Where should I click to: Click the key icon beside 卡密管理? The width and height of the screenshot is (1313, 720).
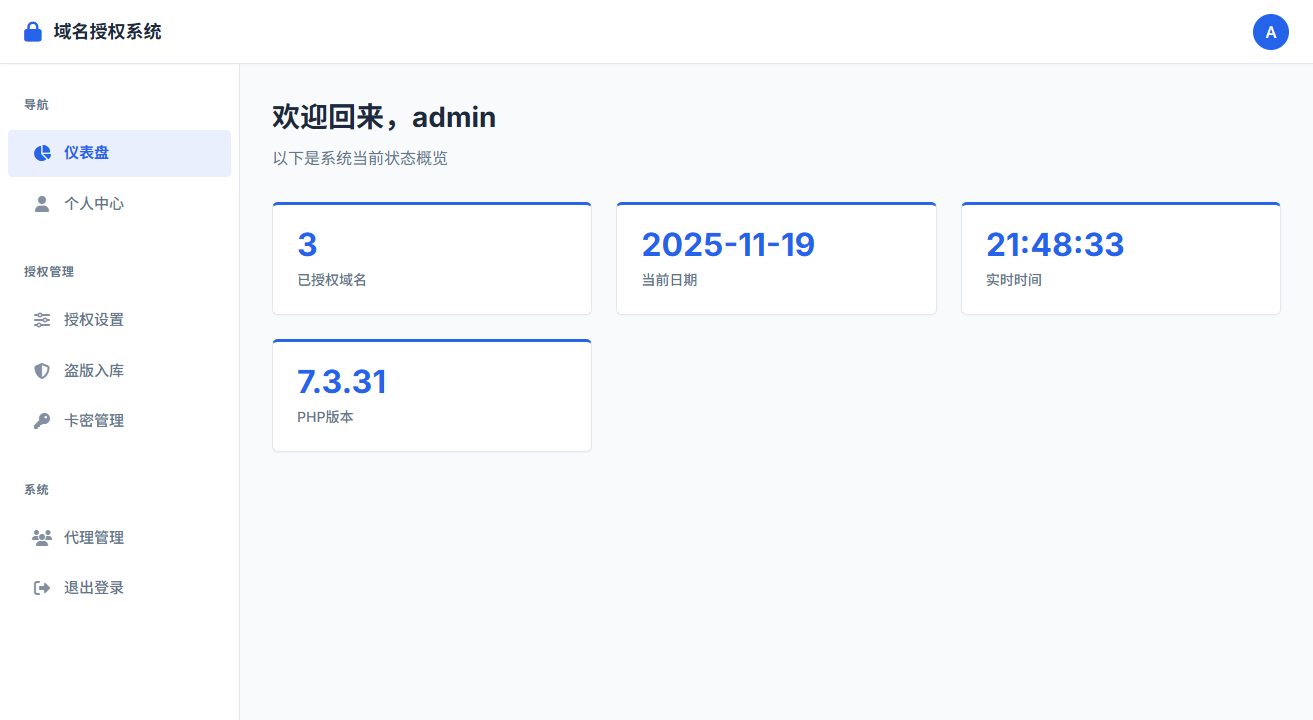42,421
